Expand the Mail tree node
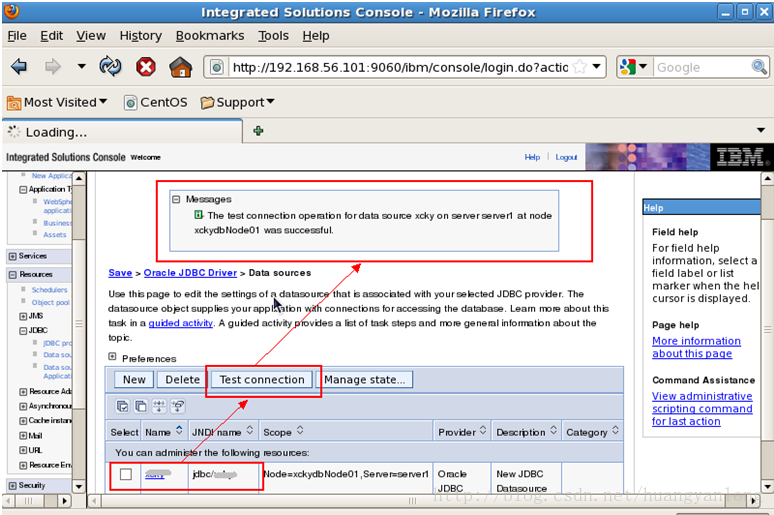The height and width of the screenshot is (515, 774). coord(23,436)
